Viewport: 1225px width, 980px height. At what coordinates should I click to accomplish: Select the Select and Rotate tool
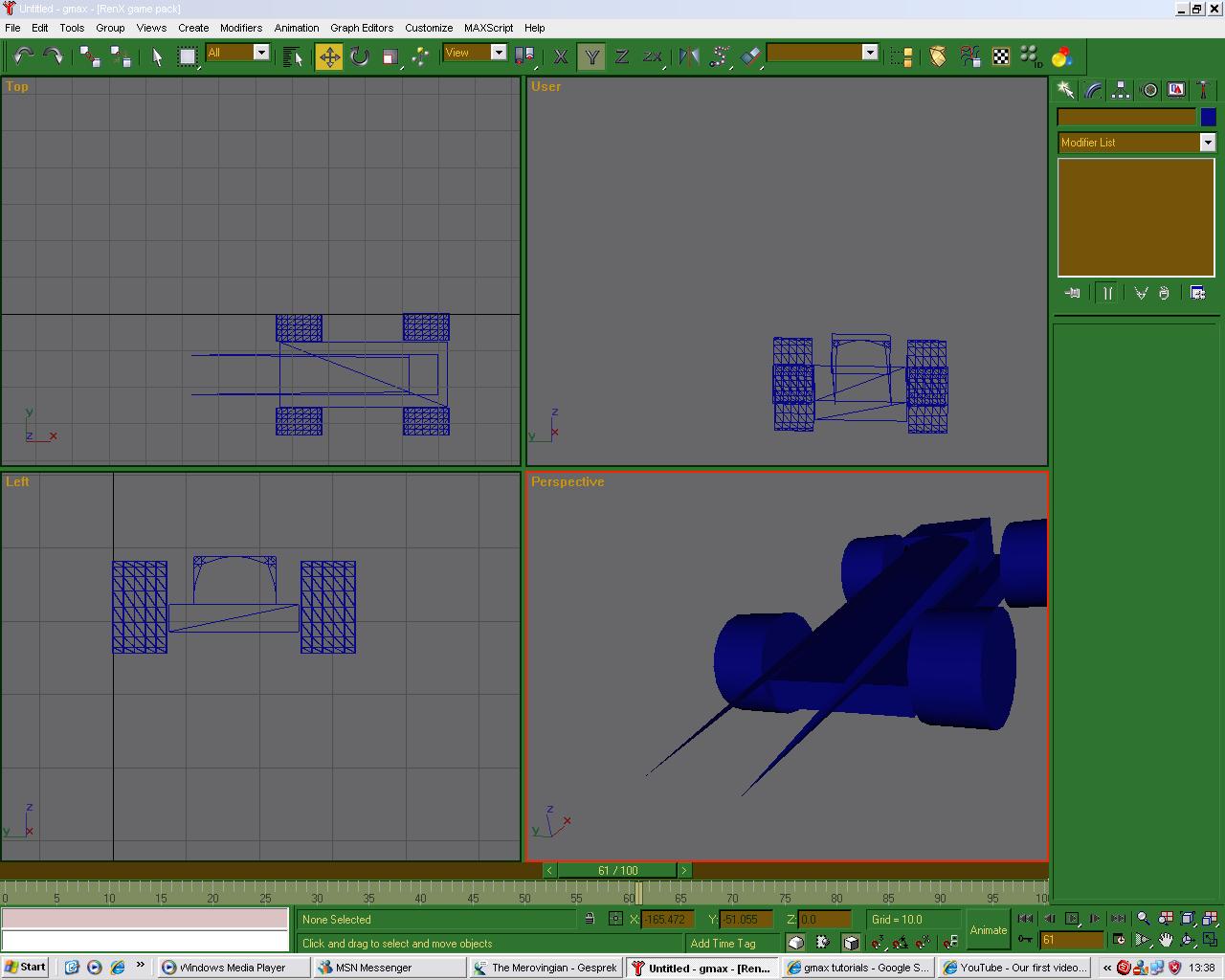[360, 56]
